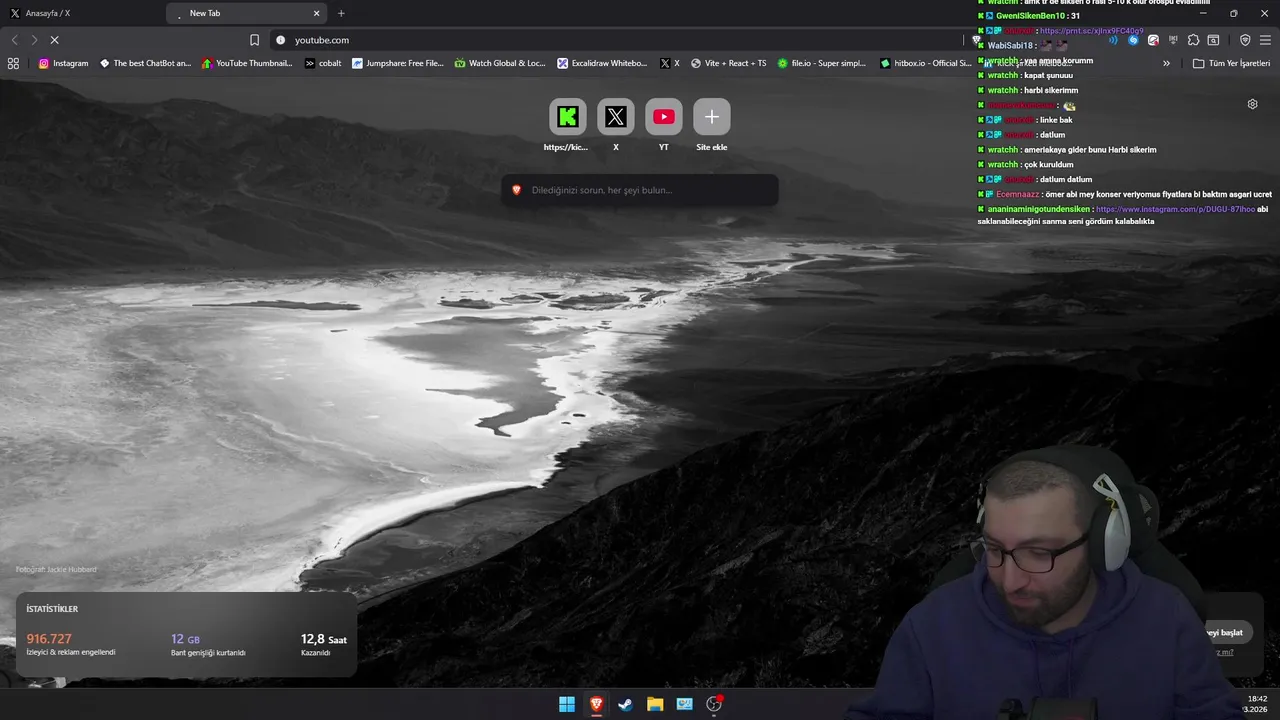Open the Excalidraw Whiteboard bookmark
This screenshot has width=1280, height=720.
[603, 63]
